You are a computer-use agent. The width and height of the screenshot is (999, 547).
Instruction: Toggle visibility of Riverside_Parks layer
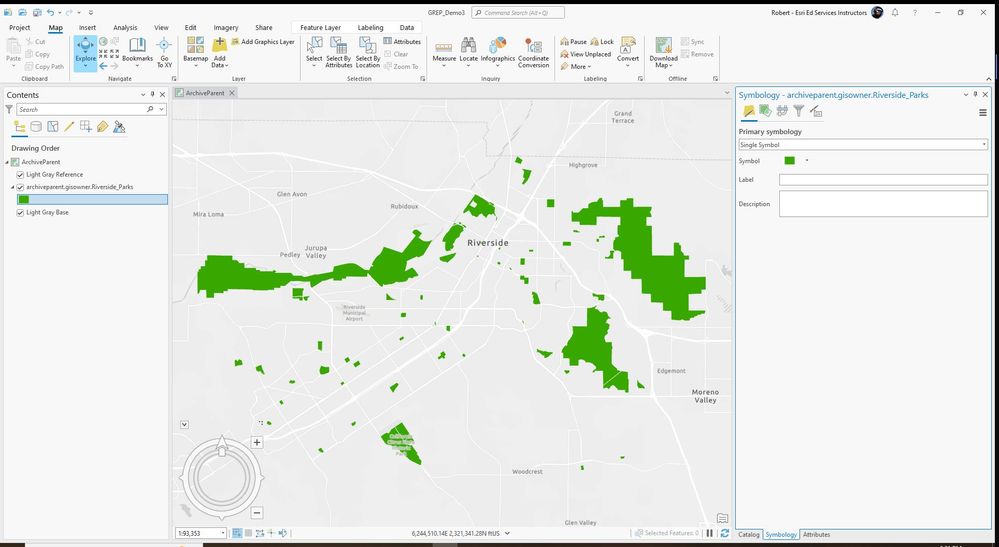(x=20, y=187)
